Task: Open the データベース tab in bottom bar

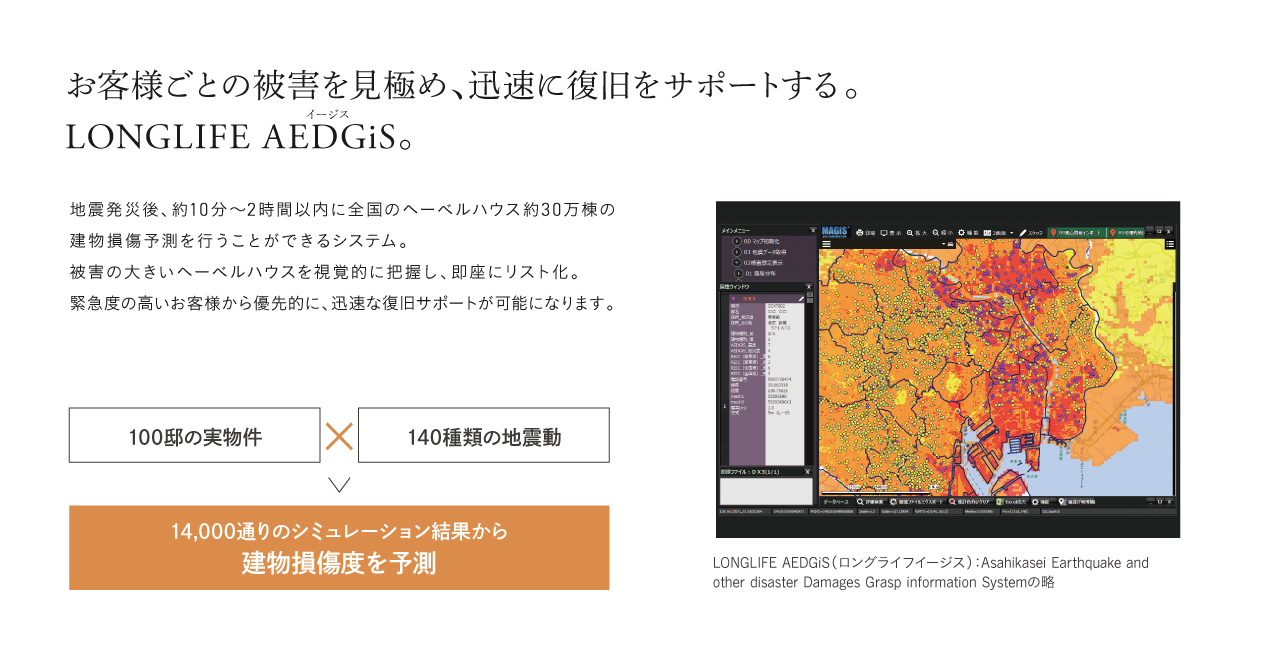Action: tap(836, 501)
